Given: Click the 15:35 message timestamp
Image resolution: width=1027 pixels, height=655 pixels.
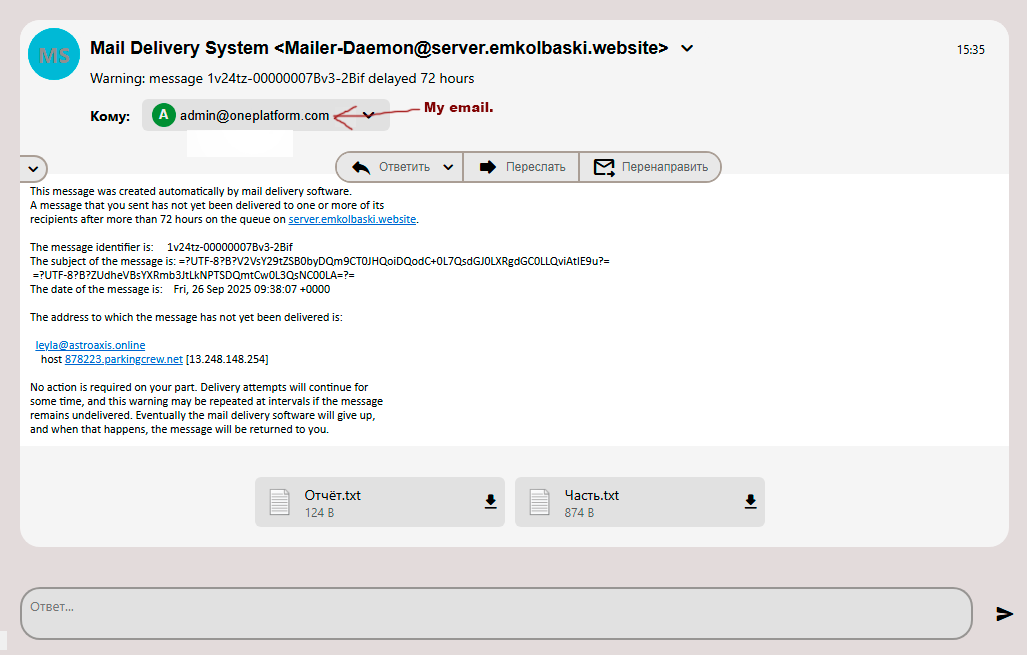Looking at the screenshot, I should (x=970, y=49).
